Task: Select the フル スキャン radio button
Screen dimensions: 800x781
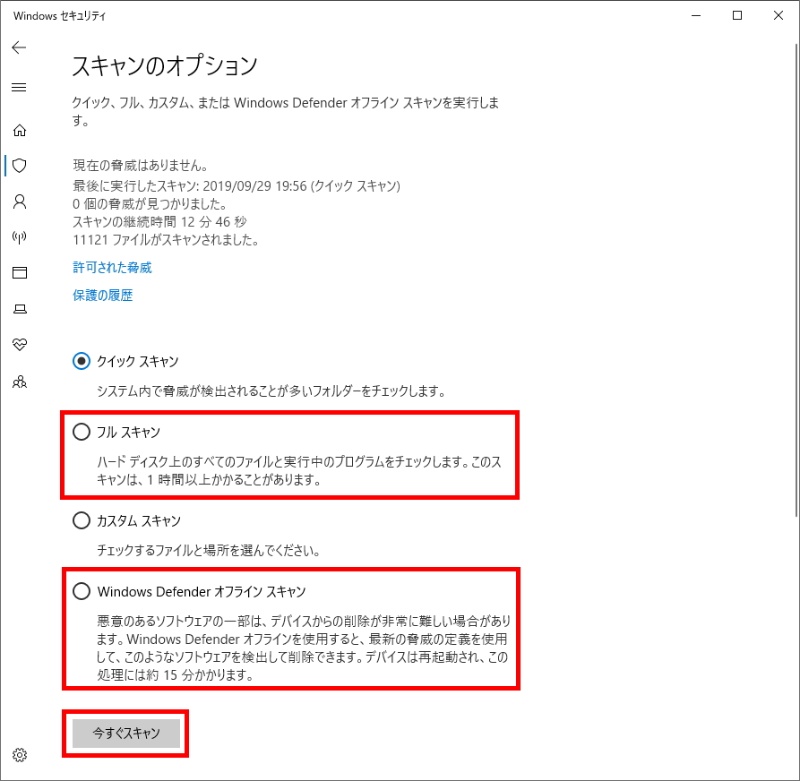Action: point(82,432)
